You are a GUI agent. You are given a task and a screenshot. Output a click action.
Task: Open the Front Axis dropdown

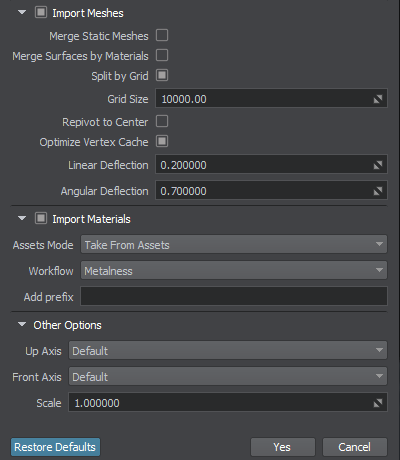(228, 376)
